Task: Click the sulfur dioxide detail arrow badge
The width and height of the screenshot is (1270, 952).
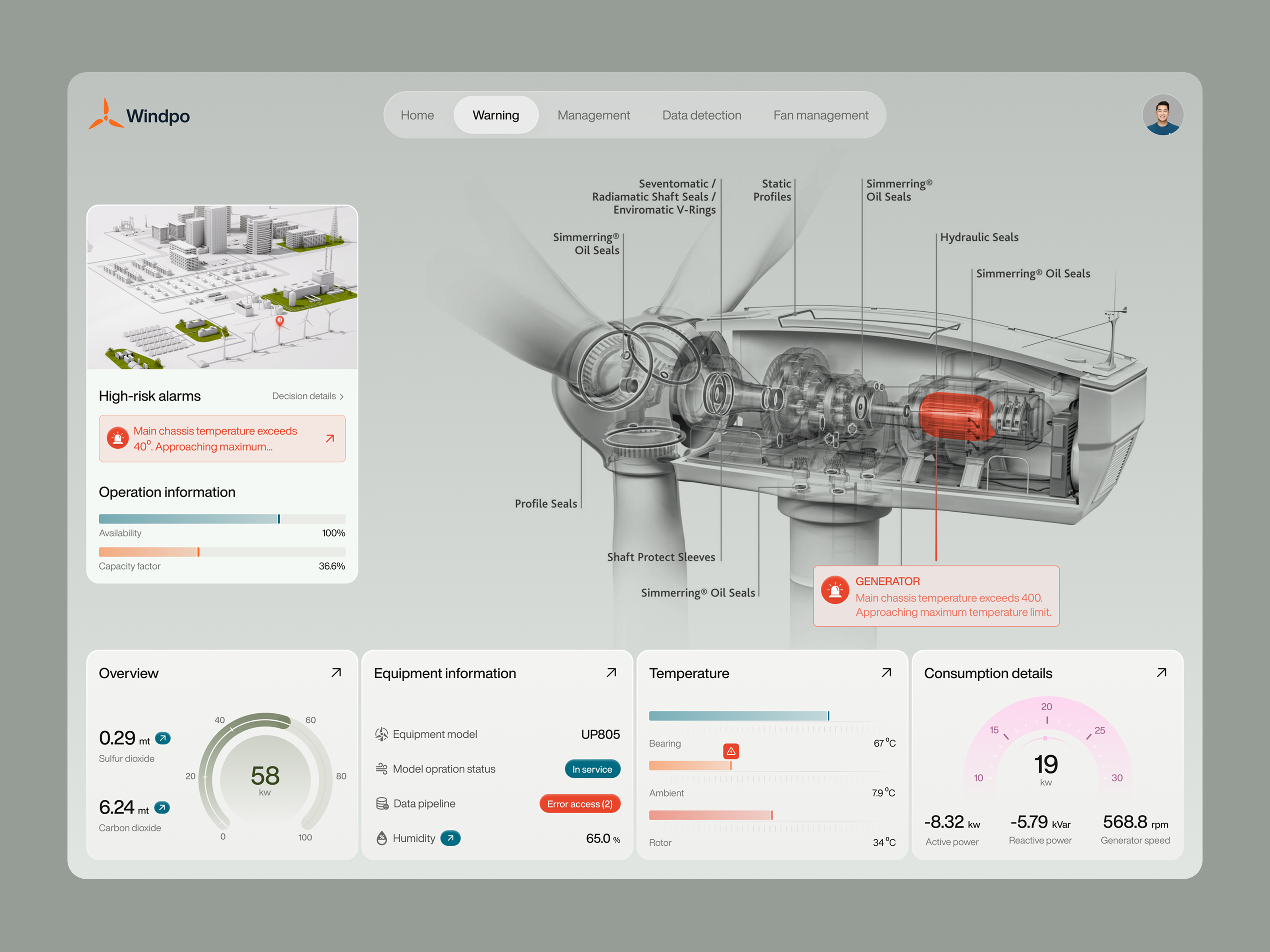Action: point(162,738)
